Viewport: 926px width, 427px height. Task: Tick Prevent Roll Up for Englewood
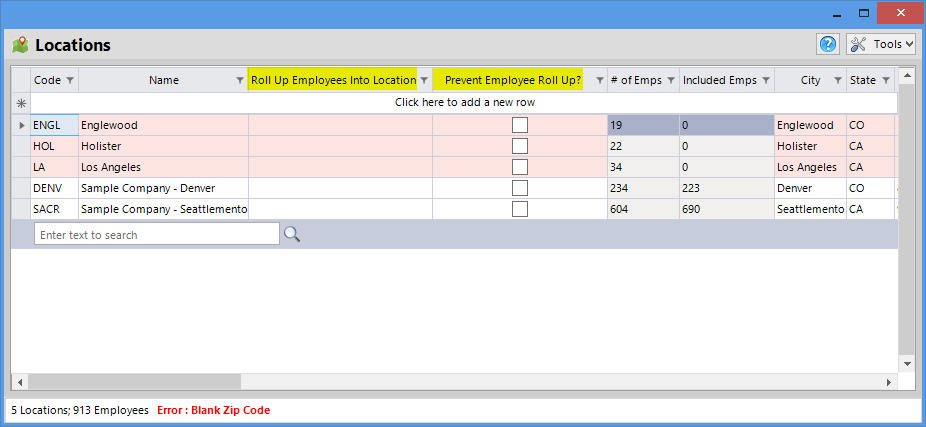[x=520, y=125]
